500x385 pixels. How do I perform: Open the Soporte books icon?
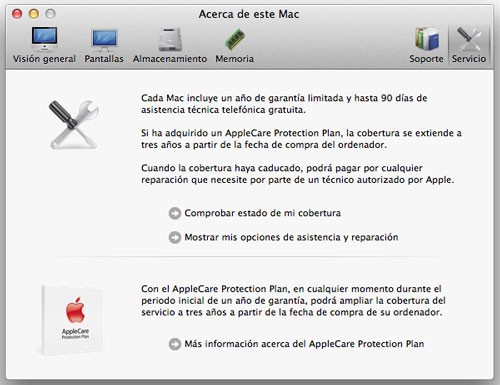click(x=427, y=39)
